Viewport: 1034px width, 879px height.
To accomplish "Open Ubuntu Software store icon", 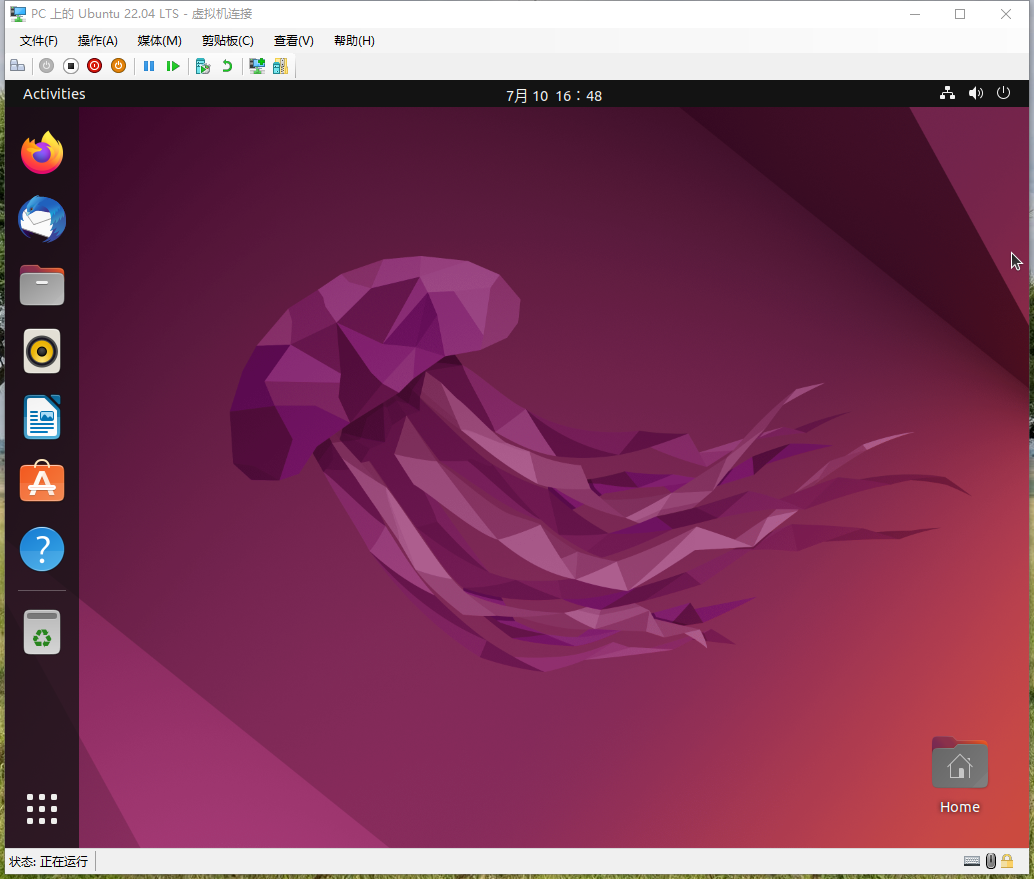I will (x=42, y=483).
